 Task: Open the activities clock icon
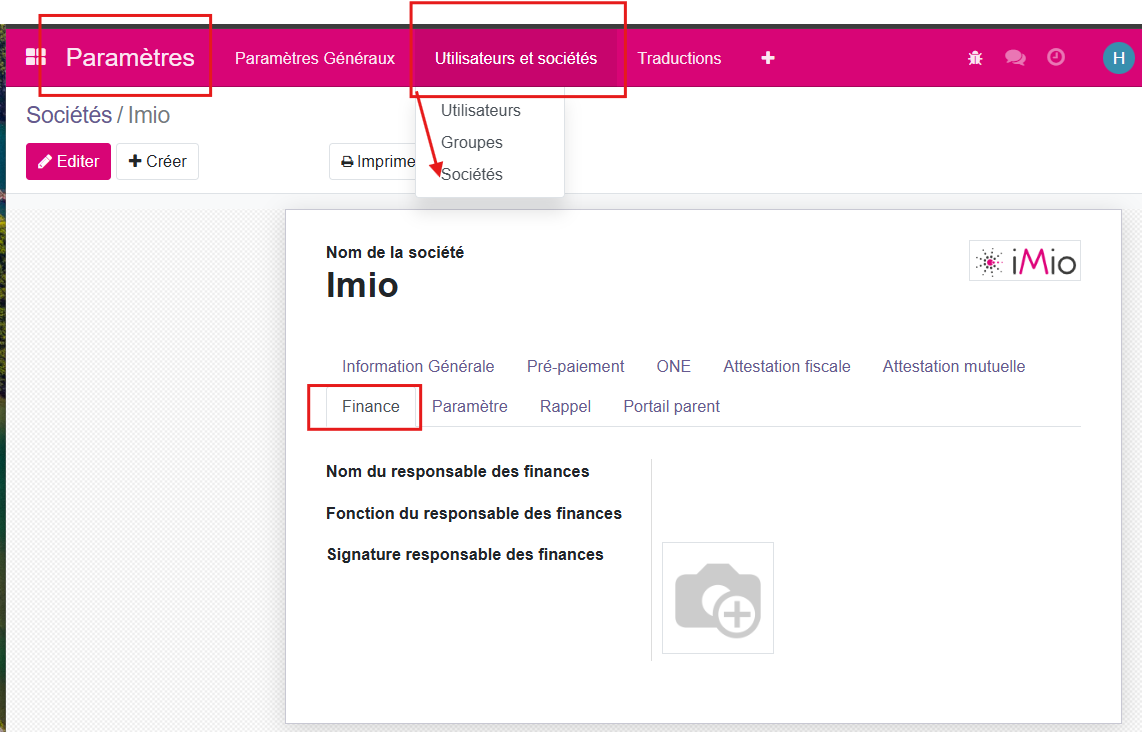pyautogui.click(x=1056, y=58)
